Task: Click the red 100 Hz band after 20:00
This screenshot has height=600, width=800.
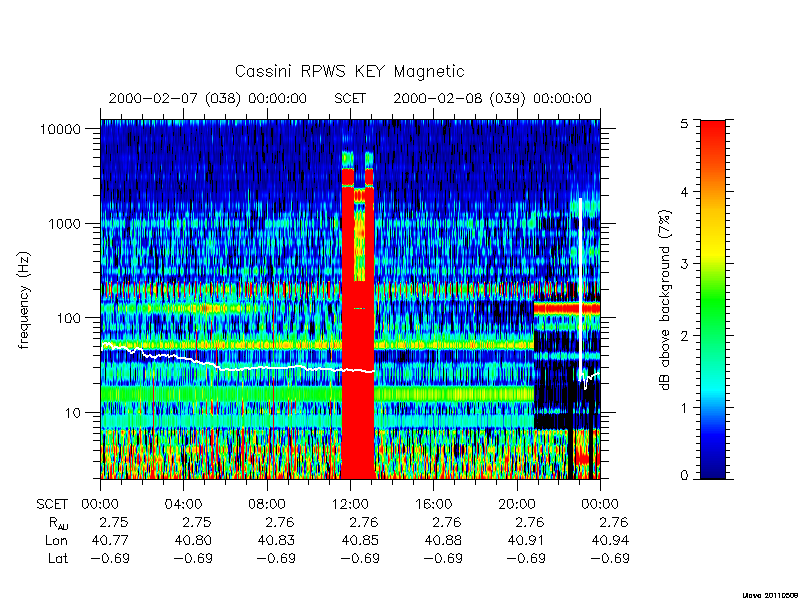Action: [566, 308]
